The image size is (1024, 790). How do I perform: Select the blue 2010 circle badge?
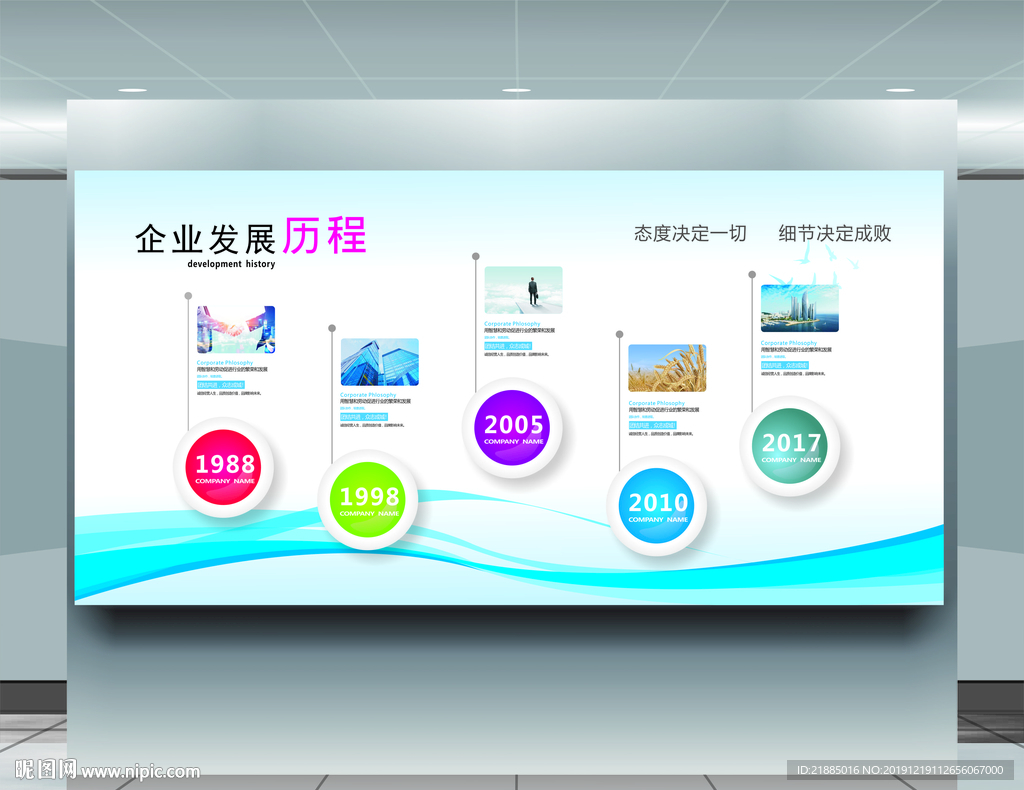657,506
